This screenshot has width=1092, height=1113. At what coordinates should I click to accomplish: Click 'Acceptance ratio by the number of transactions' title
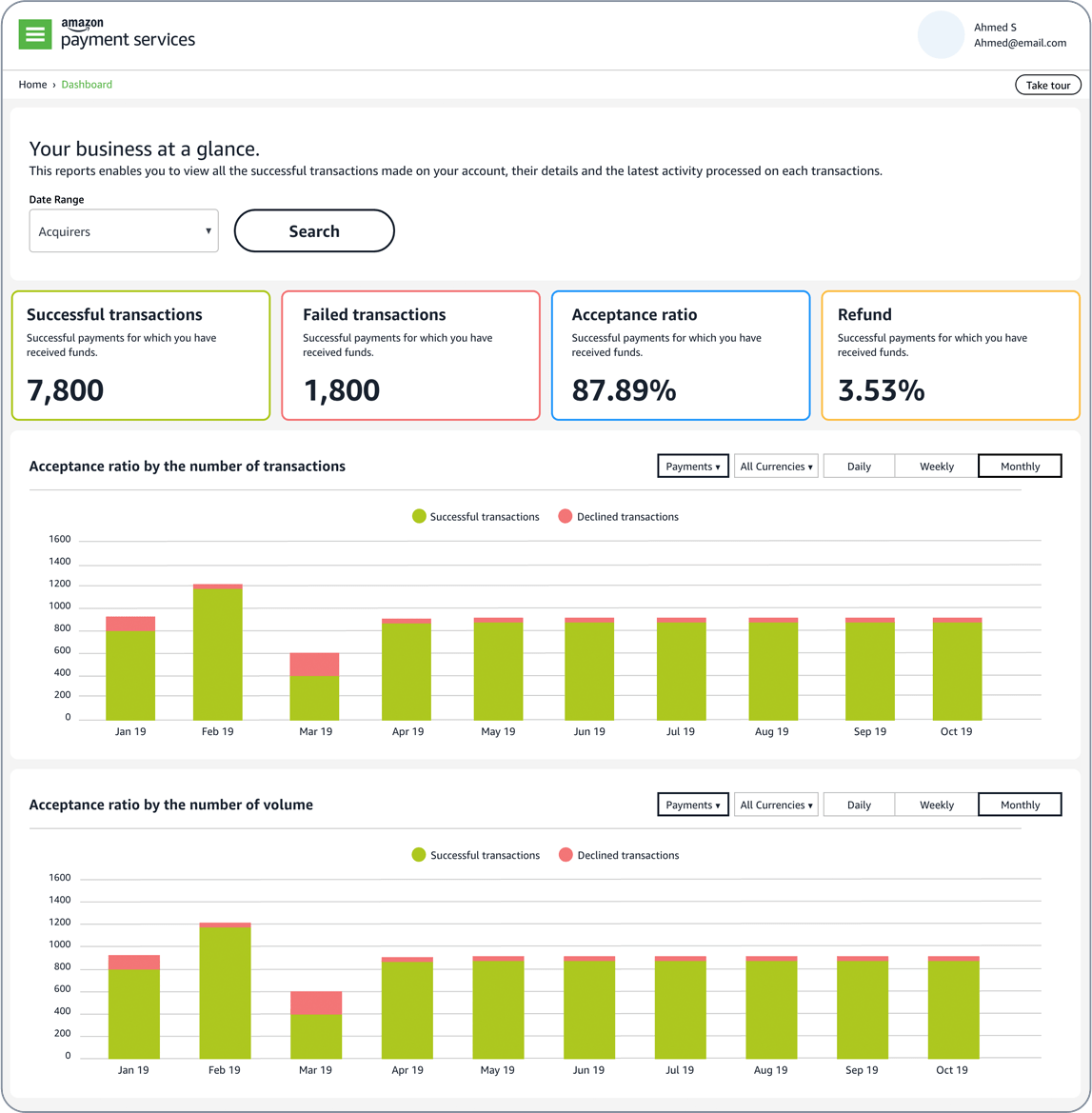pos(188,467)
